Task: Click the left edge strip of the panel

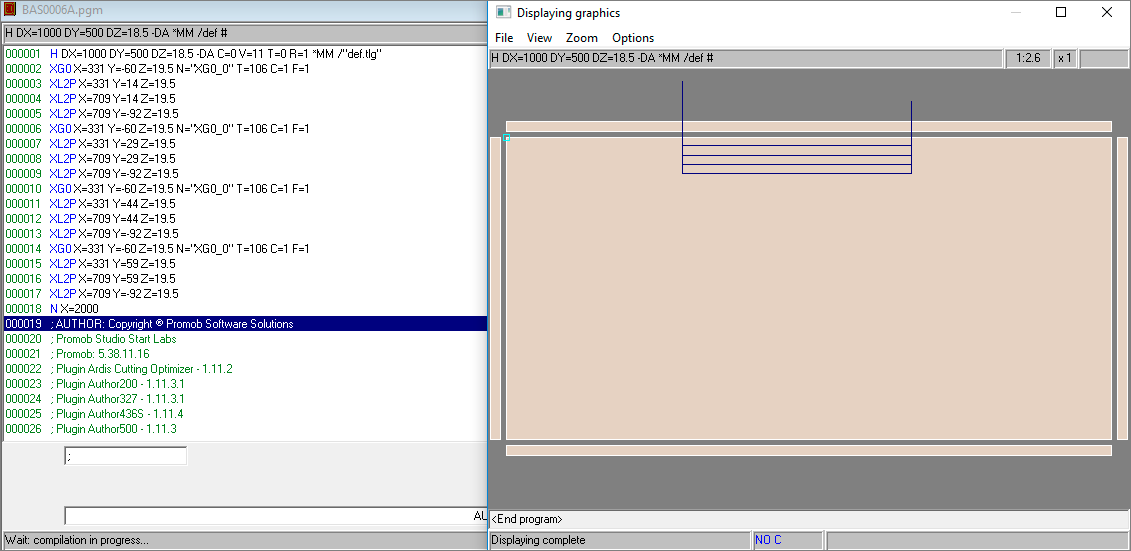Action: point(496,288)
